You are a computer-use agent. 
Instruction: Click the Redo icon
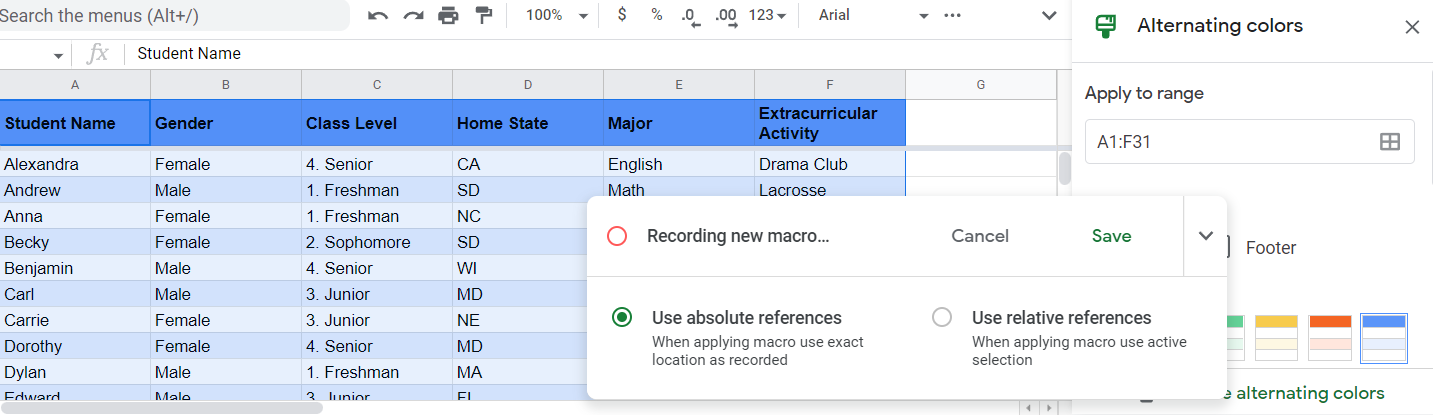[413, 15]
